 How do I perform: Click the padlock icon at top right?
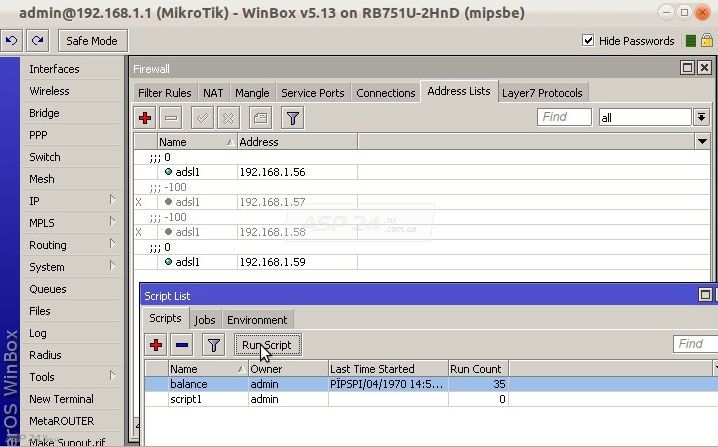coord(707,40)
